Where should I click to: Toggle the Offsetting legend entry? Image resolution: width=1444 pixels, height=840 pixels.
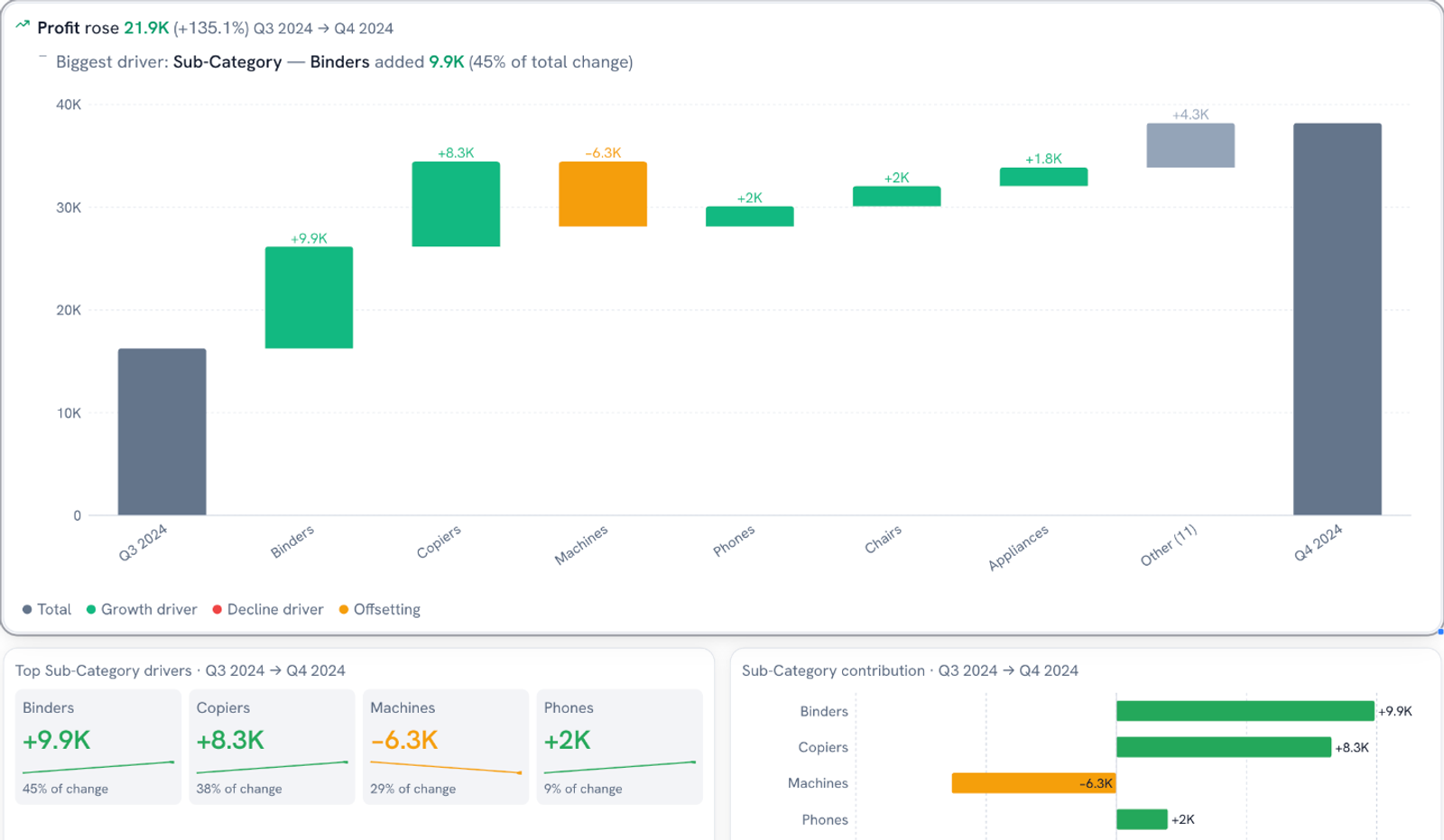coord(380,609)
